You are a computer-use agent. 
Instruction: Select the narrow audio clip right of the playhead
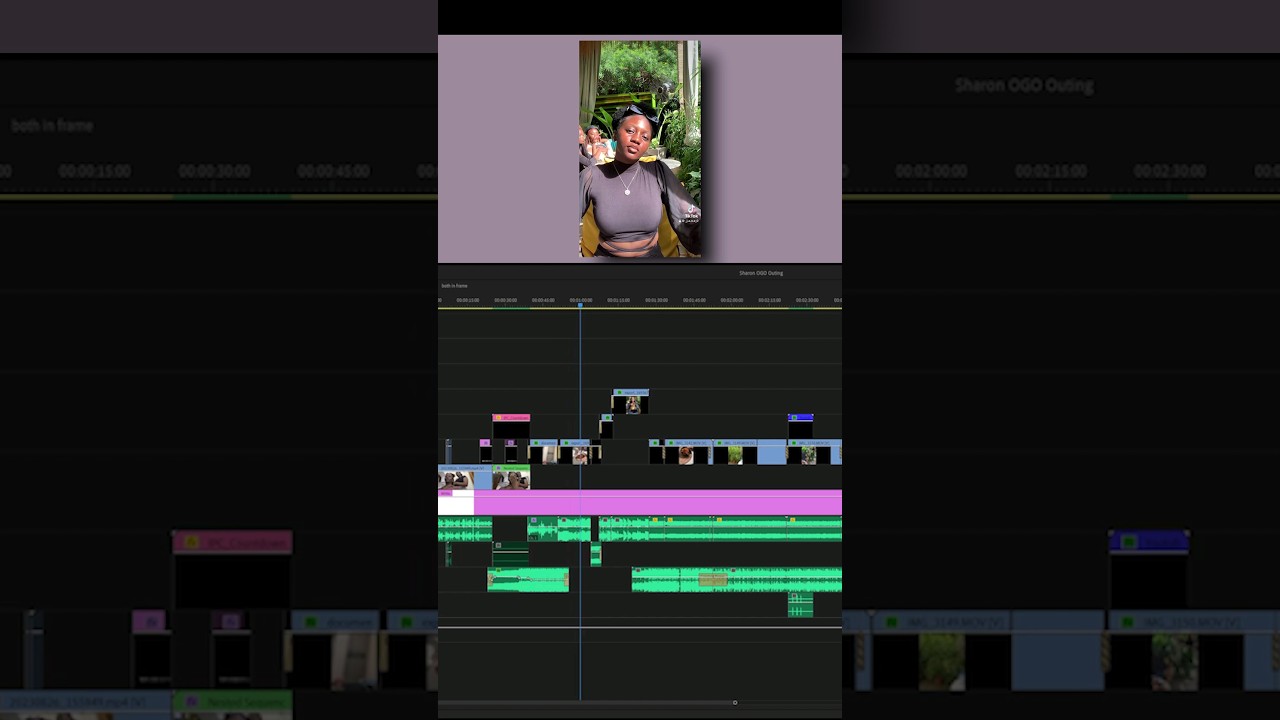point(596,553)
